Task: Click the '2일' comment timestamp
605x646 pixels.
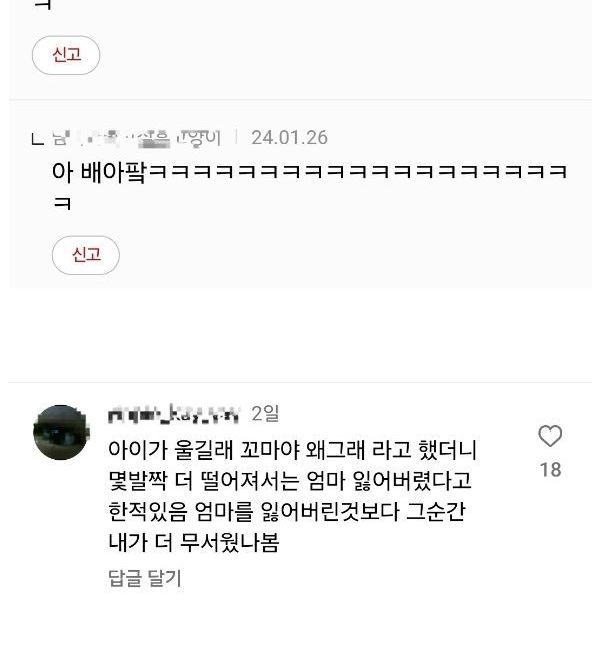Action: point(265,413)
